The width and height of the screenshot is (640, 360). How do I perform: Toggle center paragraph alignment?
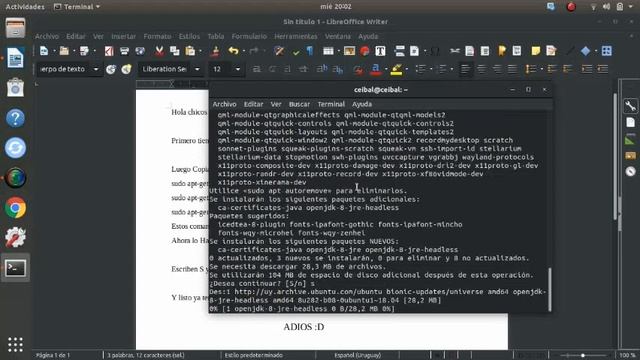coord(482,69)
